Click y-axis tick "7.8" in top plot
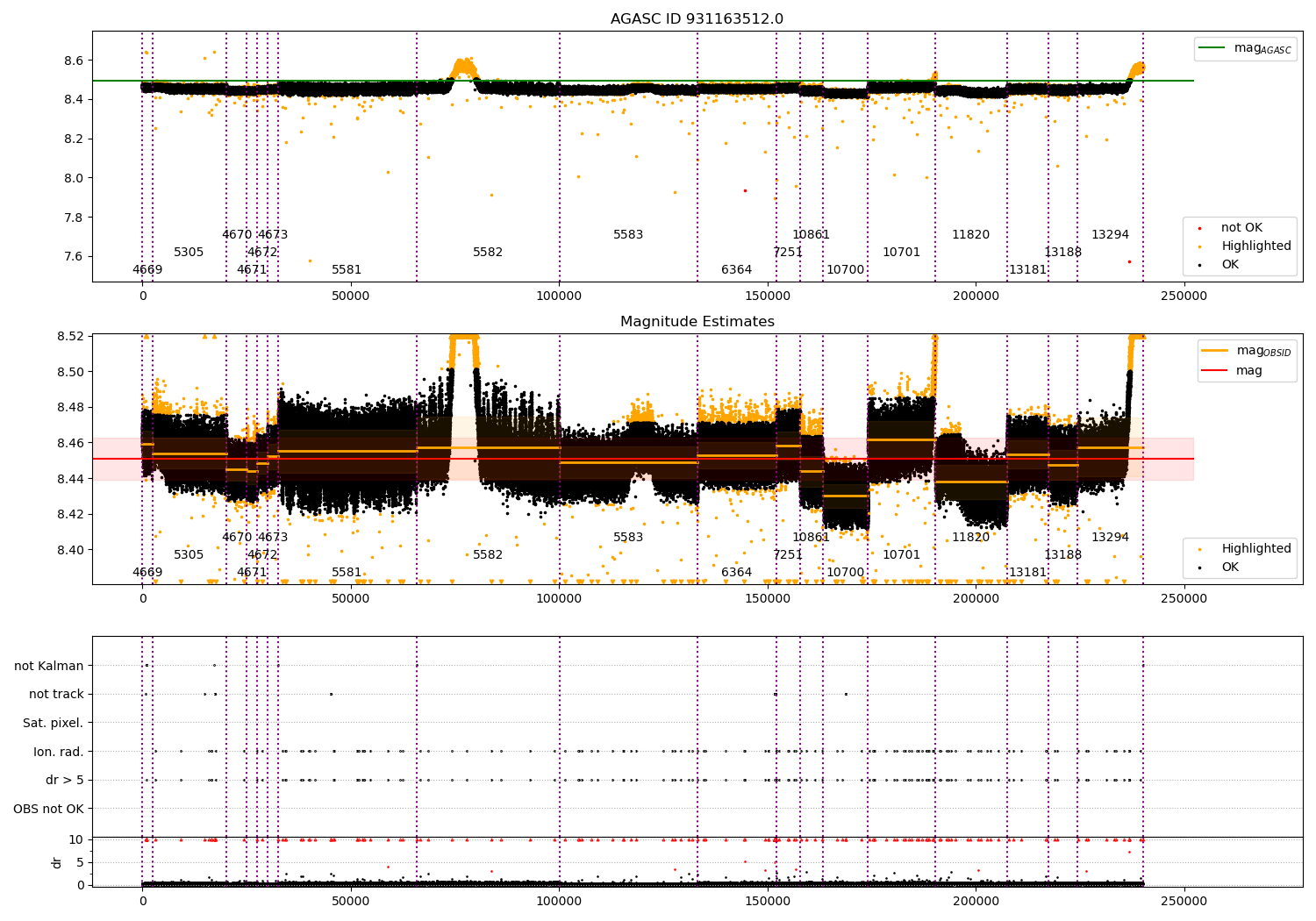 pos(74,218)
